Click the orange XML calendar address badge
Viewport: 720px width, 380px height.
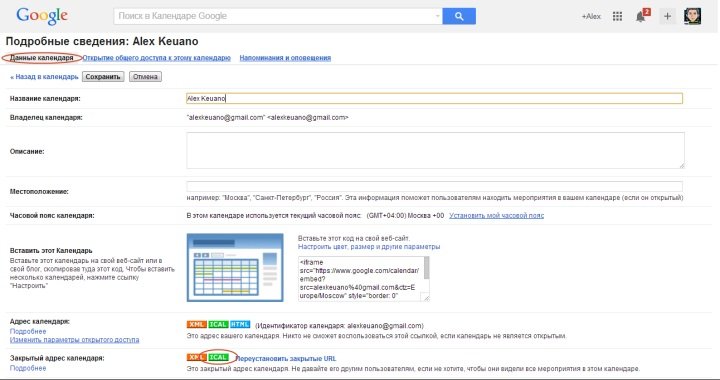pos(197,324)
